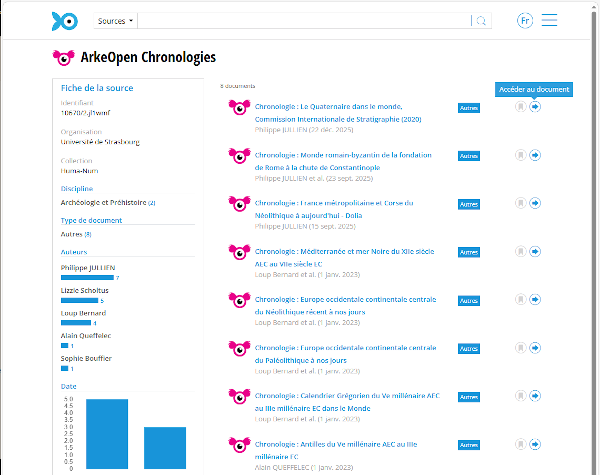Click the Huma-Num collection link
This screenshot has height=475, width=600.
79,171
